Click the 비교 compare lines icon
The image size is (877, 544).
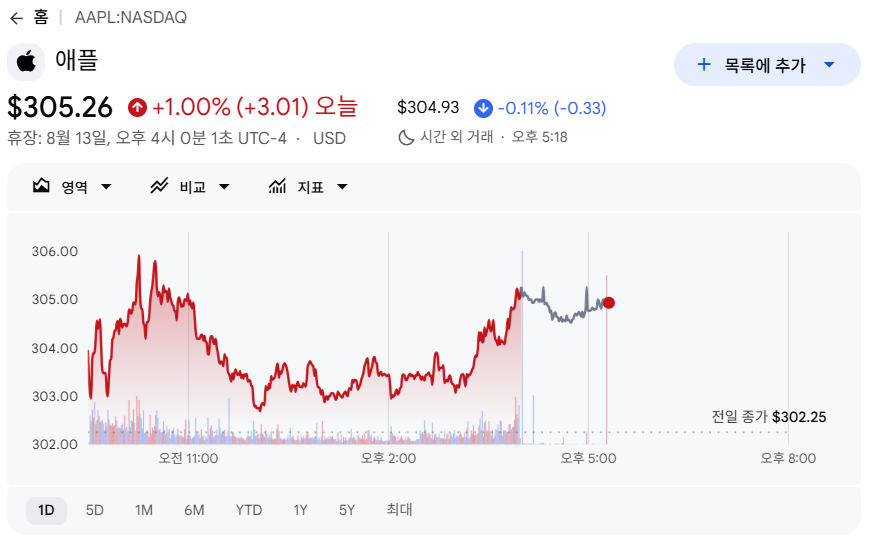tap(159, 186)
